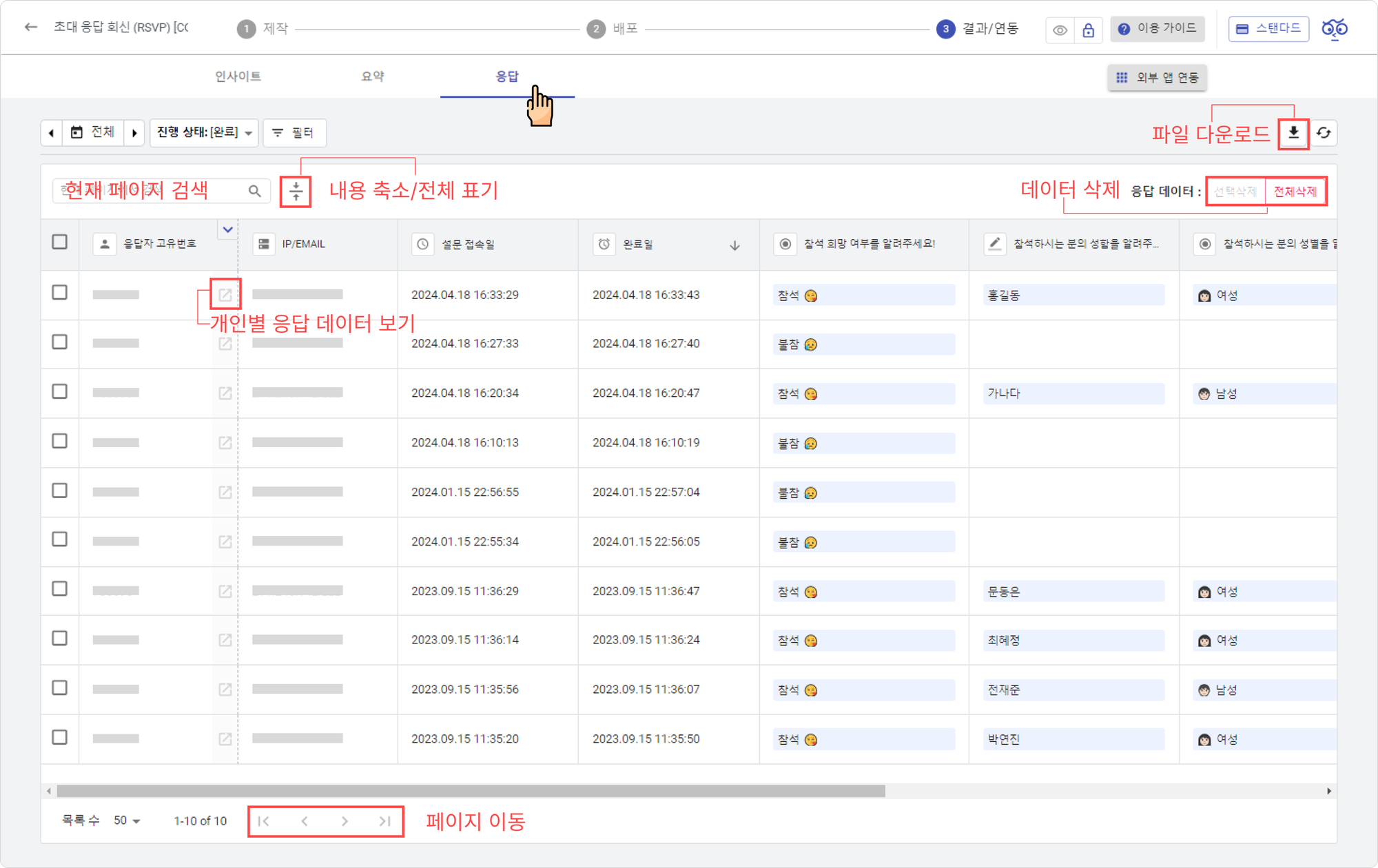Screen dimensions: 1378x868
Task: Go back with the left arrow icon
Action: point(30,28)
